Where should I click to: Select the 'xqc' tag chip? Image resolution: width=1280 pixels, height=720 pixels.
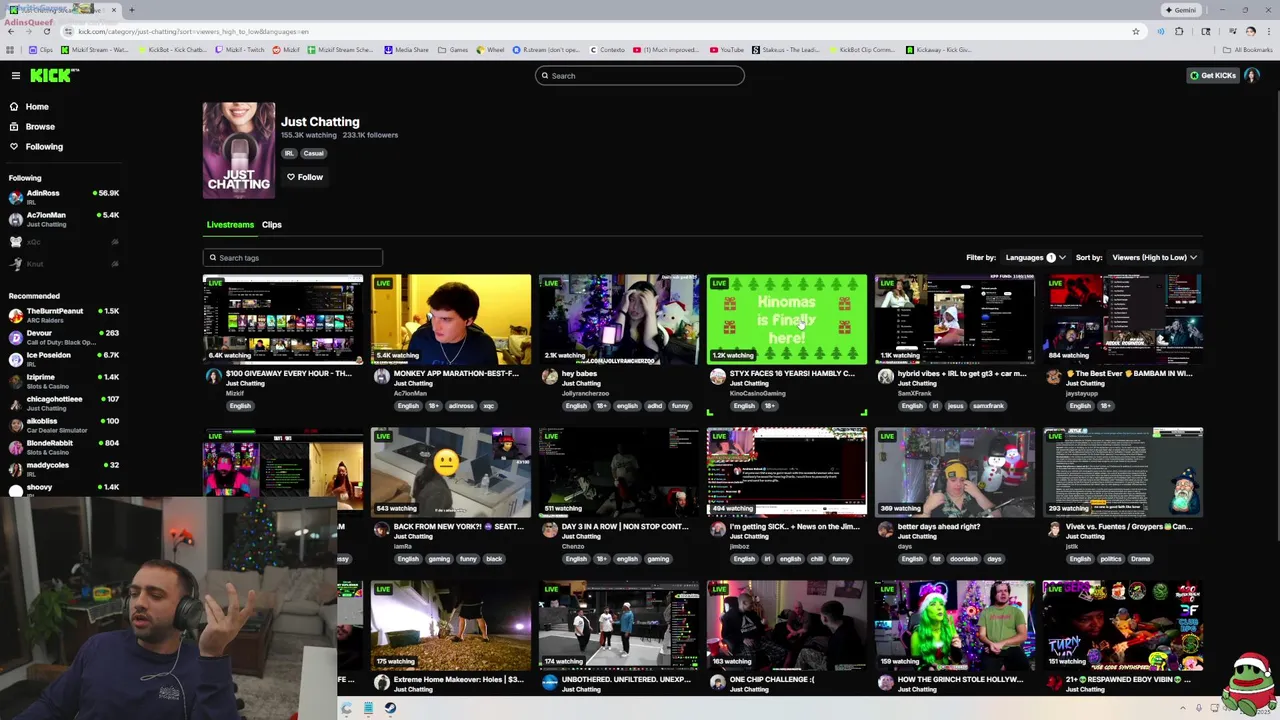[x=489, y=406]
